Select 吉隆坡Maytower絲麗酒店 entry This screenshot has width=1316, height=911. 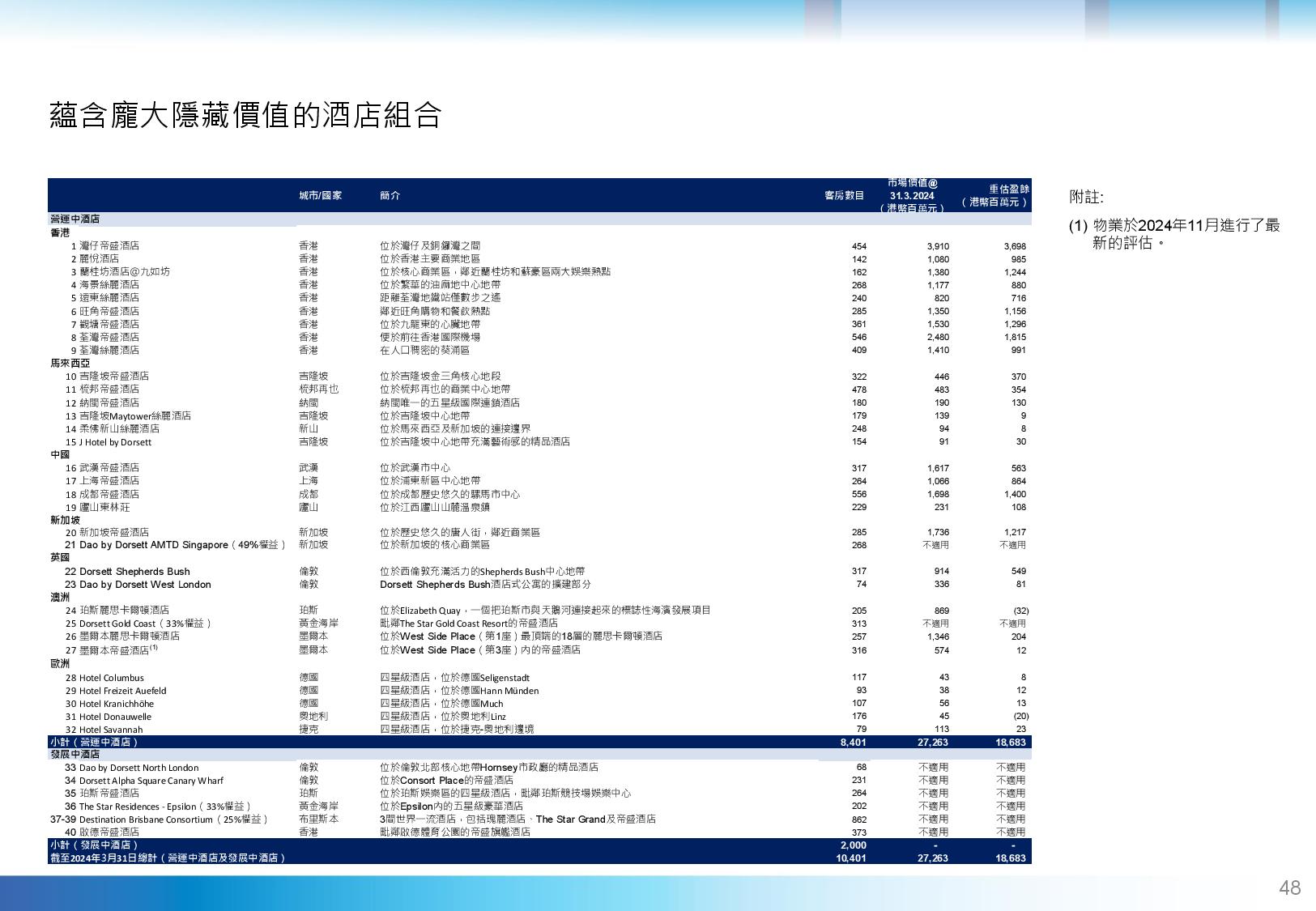click(135, 415)
